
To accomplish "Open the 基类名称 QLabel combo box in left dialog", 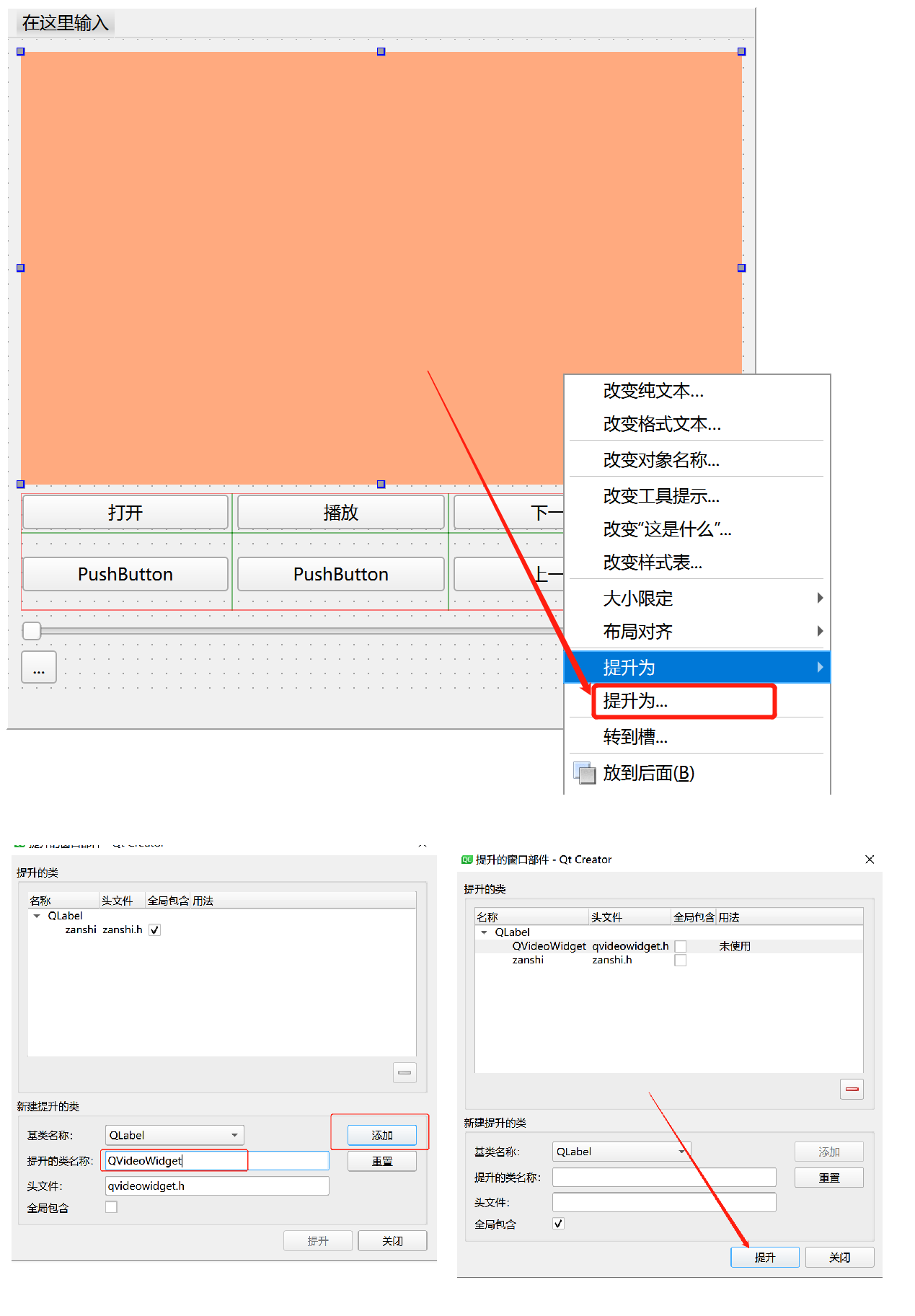I will coord(174,1135).
